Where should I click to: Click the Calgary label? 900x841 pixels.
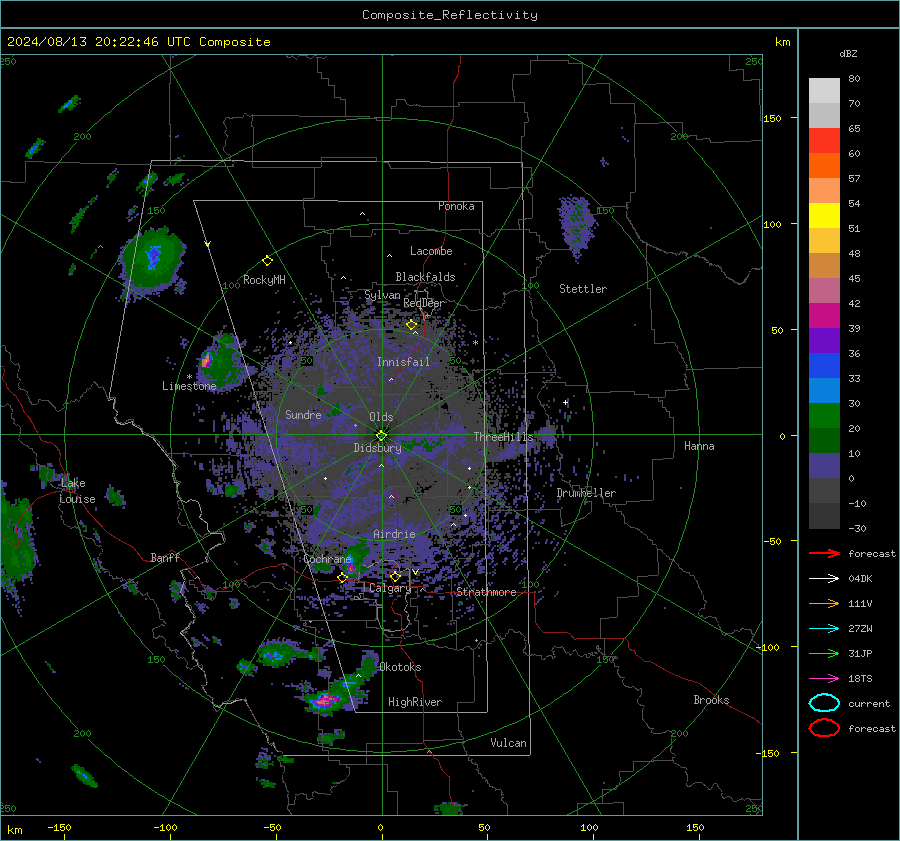coord(390,588)
